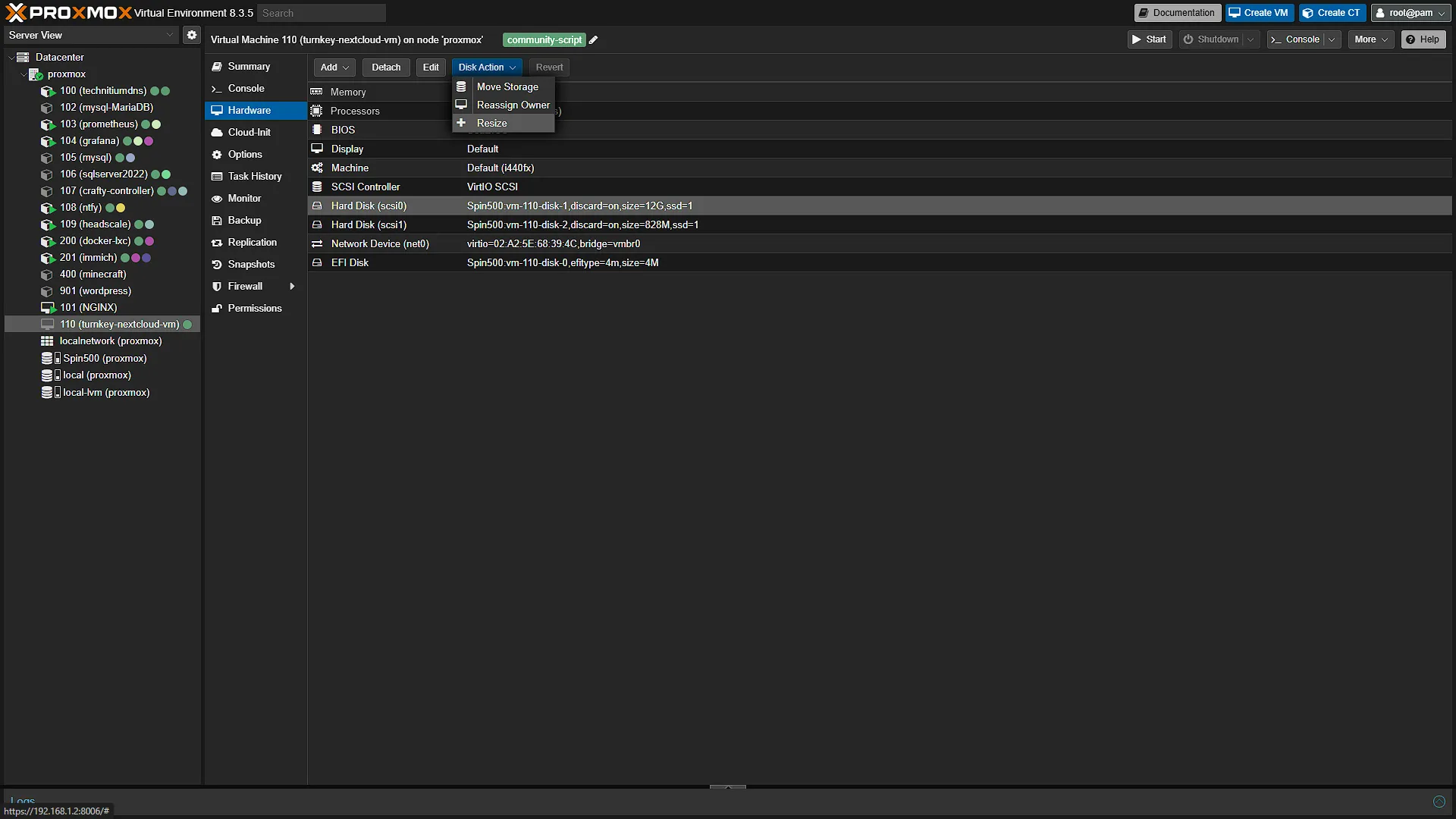Click the Edit button
The width and height of the screenshot is (1456, 819).
click(x=431, y=67)
